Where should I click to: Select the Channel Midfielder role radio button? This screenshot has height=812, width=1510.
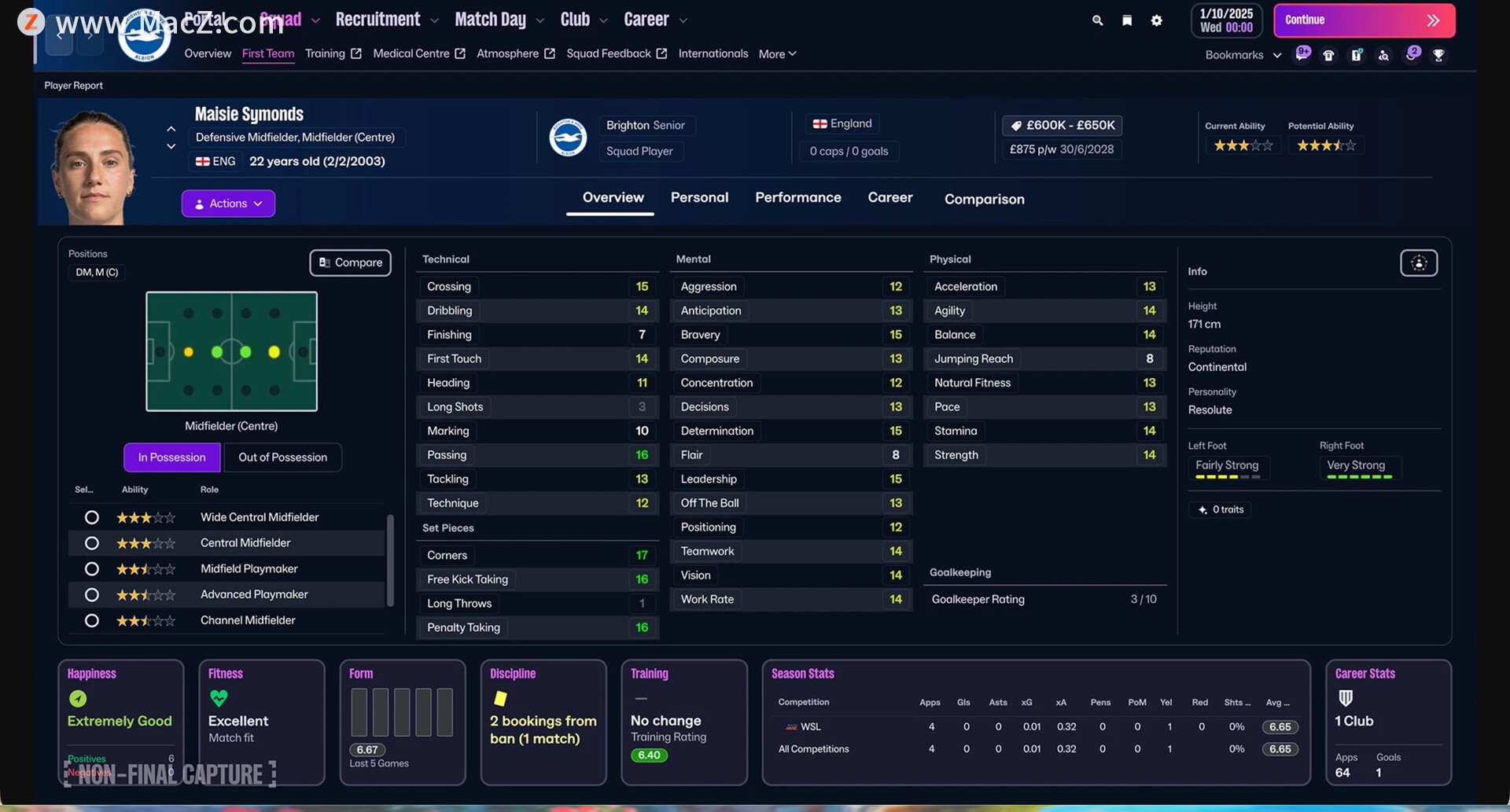92,621
